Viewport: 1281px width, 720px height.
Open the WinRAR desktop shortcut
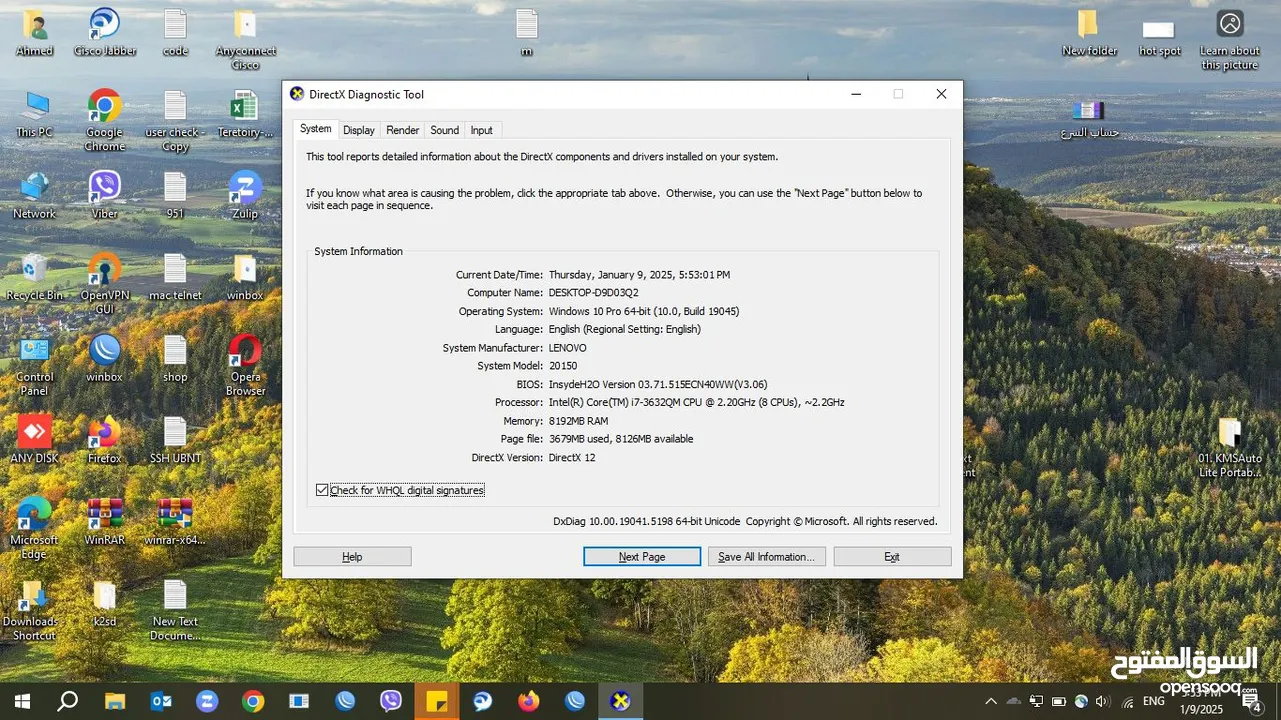pyautogui.click(x=105, y=520)
